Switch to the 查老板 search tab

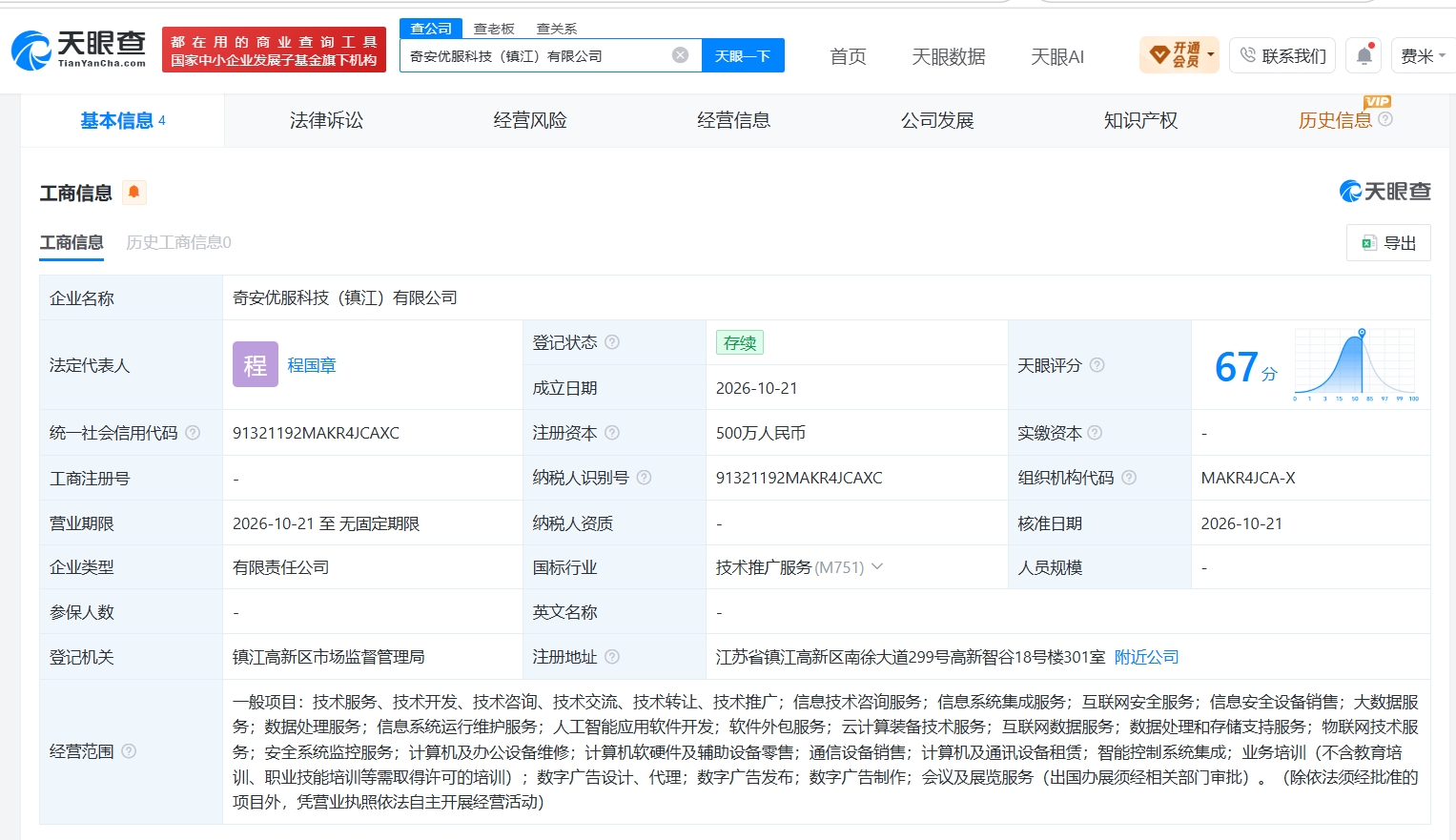(x=494, y=29)
